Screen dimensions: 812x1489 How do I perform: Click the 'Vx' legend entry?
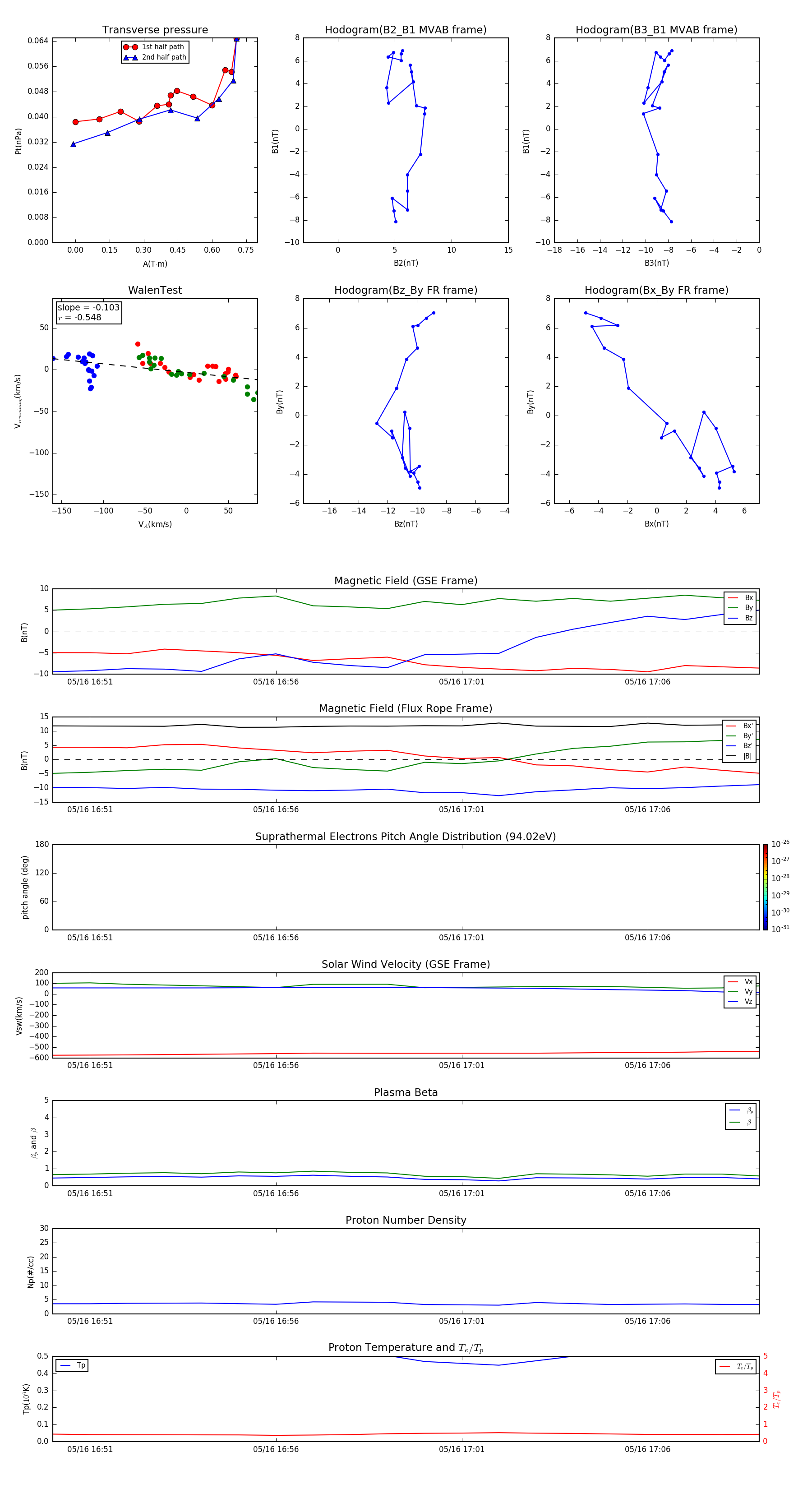[740, 982]
